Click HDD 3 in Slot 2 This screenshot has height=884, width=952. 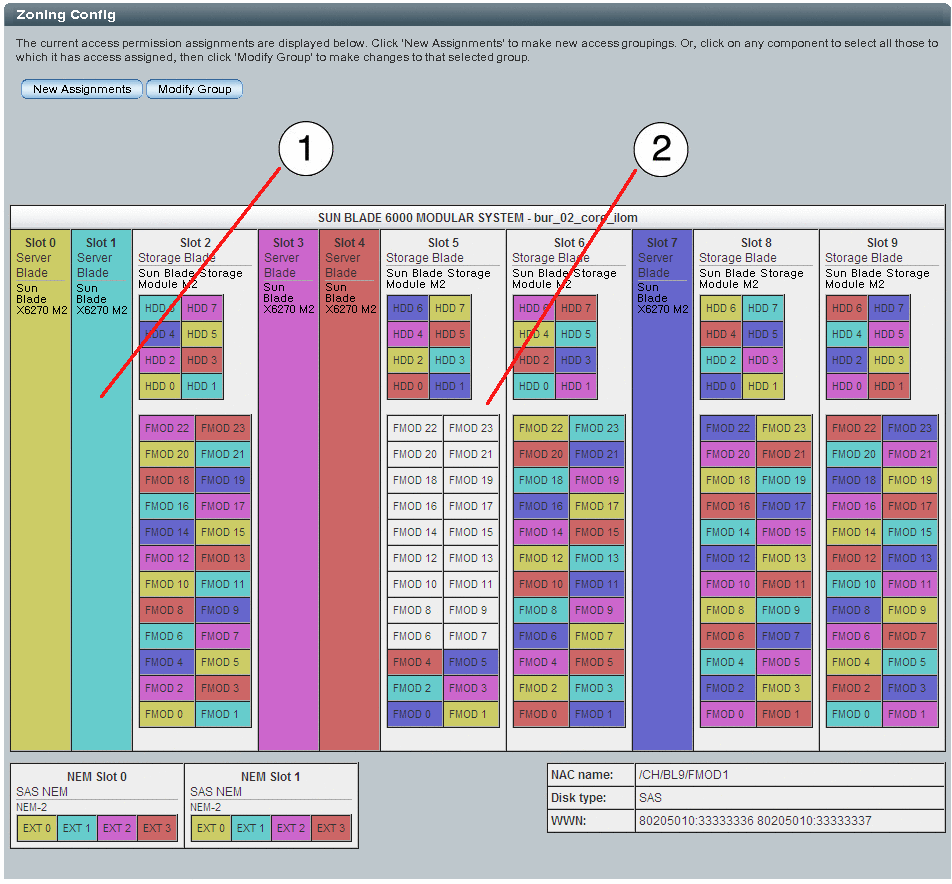(202, 360)
